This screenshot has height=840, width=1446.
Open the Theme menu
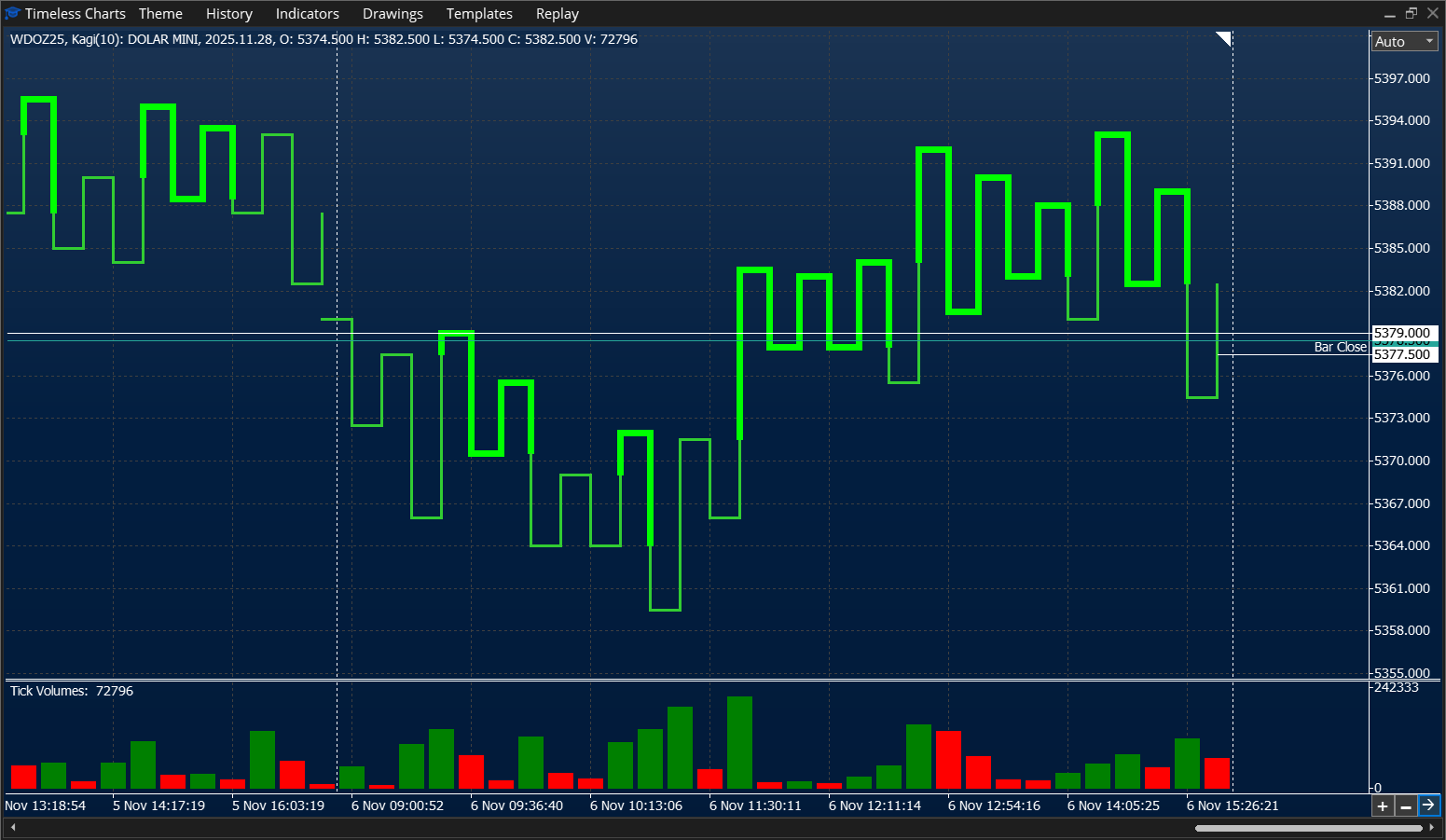pos(160,13)
